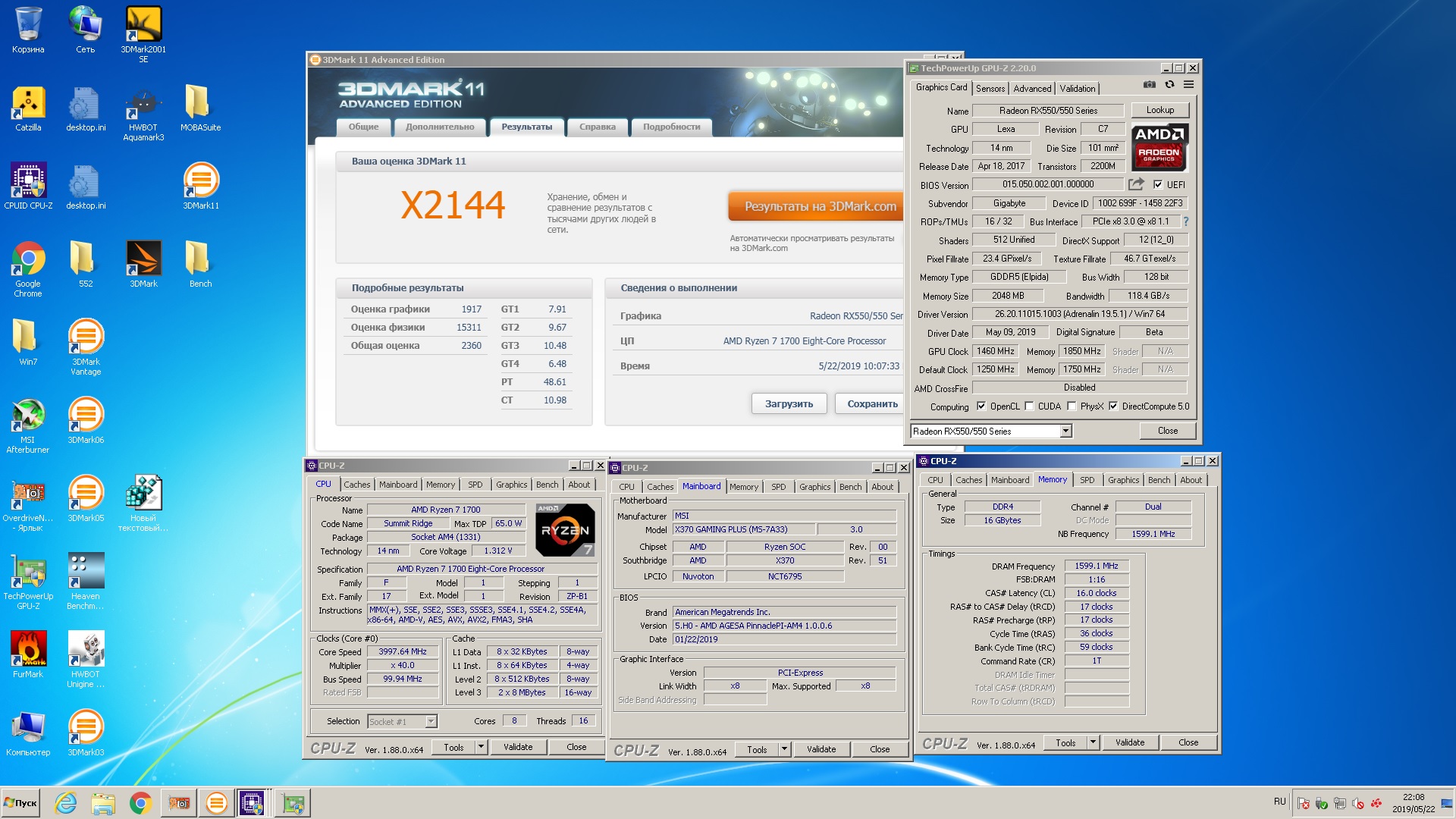Click the Загрузить button
This screenshot has width=1456, height=819.
789,404
